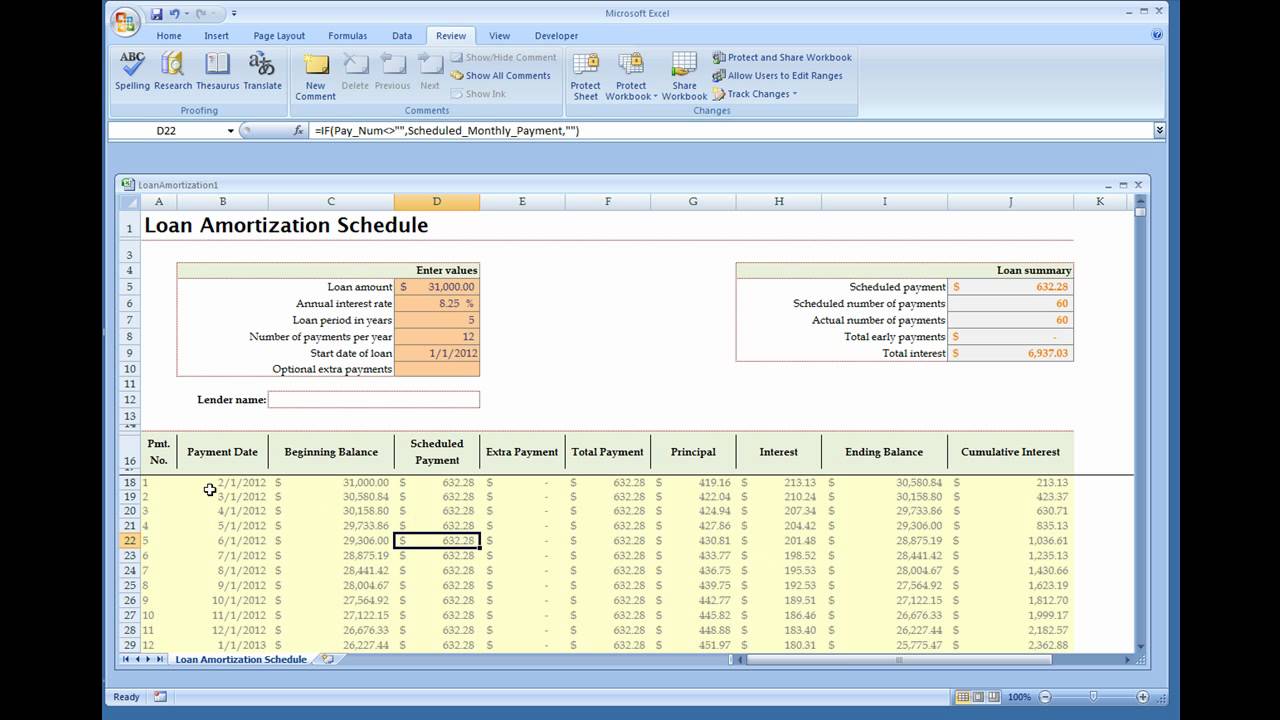The width and height of the screenshot is (1280, 720).
Task: Open the Name Box dropdown arrow
Action: (x=231, y=131)
